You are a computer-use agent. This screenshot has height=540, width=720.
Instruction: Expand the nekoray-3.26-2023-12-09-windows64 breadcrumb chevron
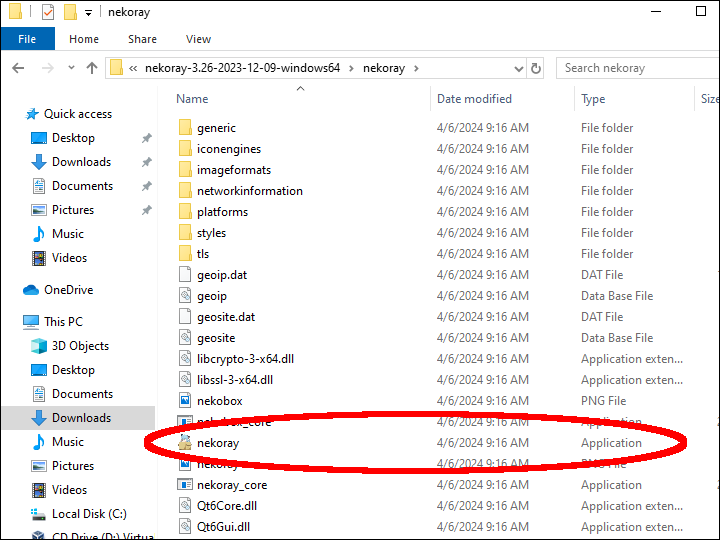(x=351, y=68)
